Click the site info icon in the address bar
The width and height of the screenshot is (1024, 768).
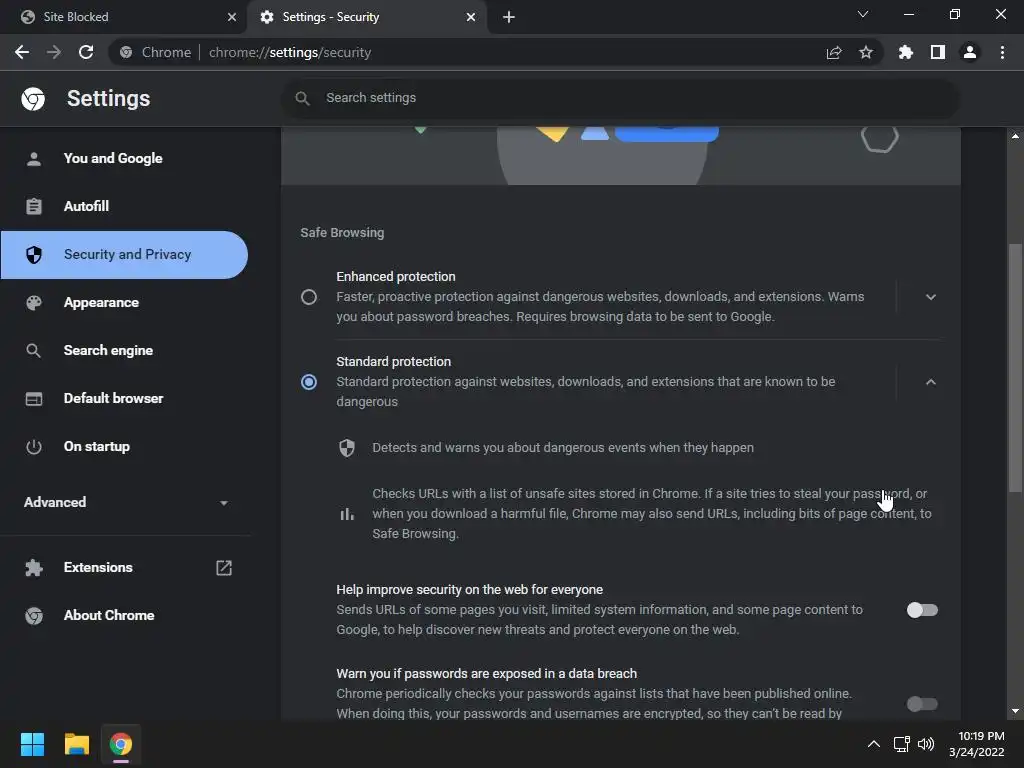click(x=126, y=52)
